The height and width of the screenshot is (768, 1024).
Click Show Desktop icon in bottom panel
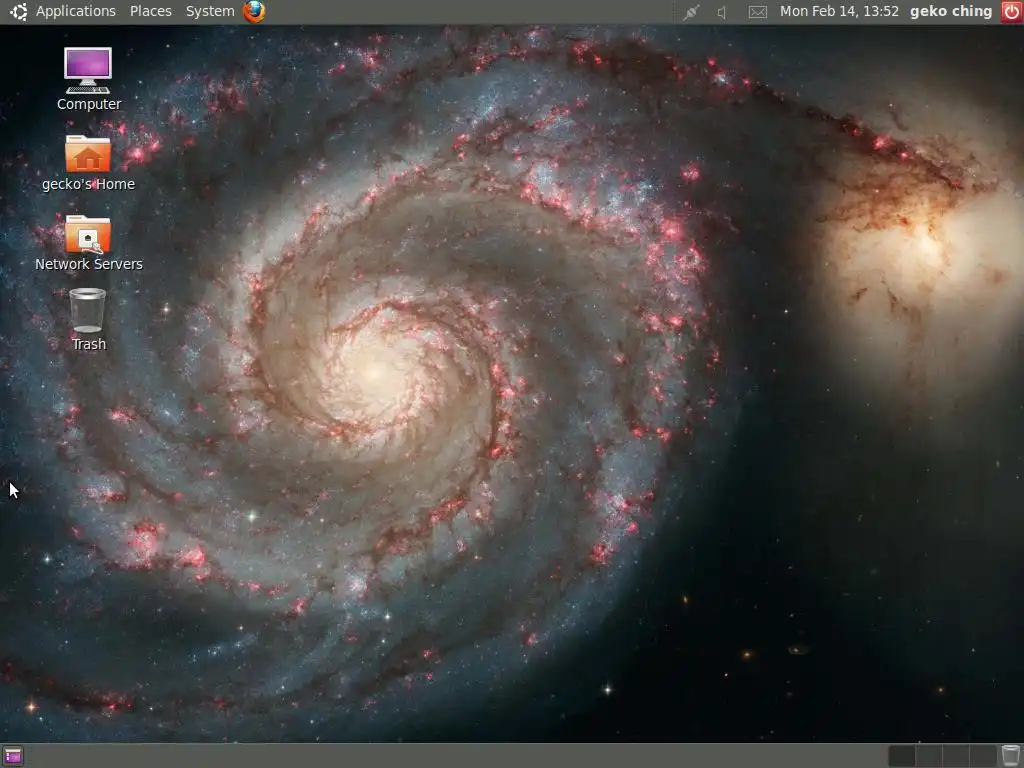coord(13,756)
